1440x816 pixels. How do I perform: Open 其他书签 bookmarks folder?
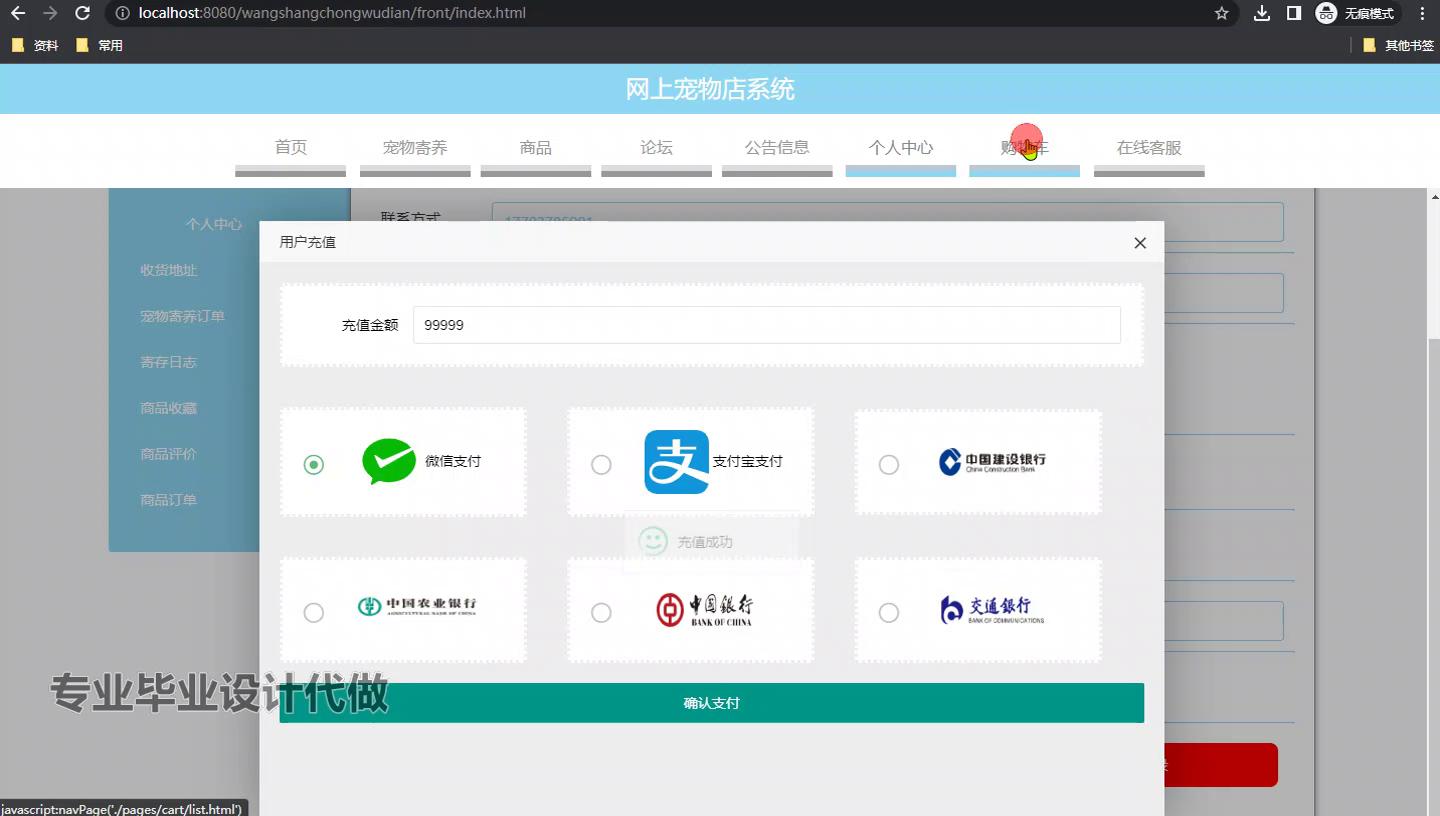coord(1398,45)
